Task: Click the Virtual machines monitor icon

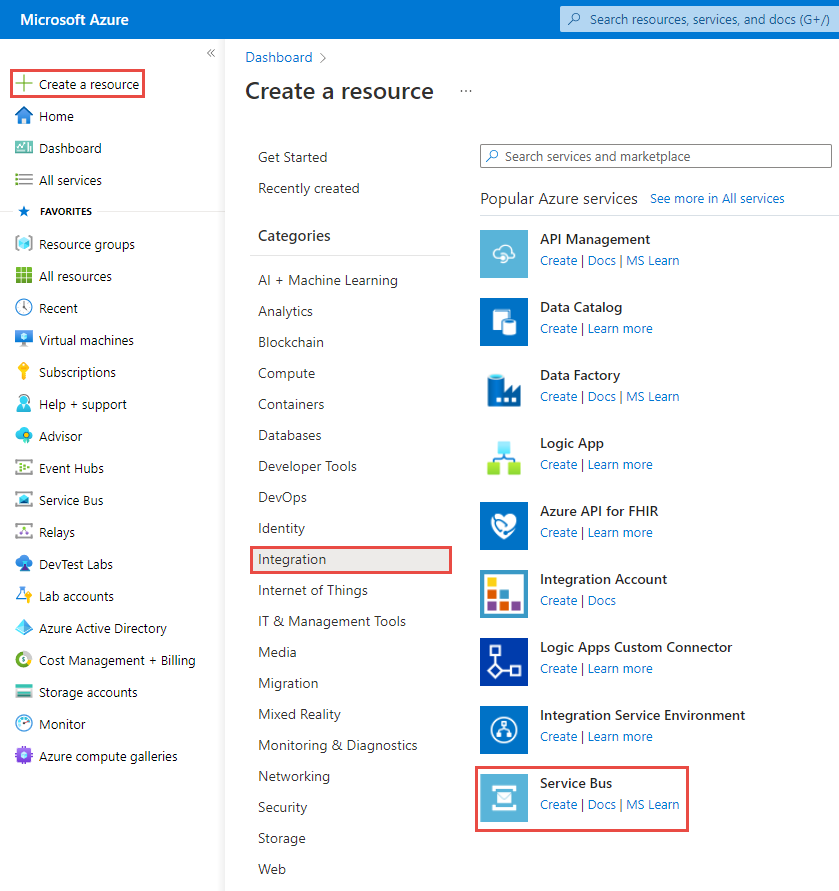Action: click(x=24, y=339)
